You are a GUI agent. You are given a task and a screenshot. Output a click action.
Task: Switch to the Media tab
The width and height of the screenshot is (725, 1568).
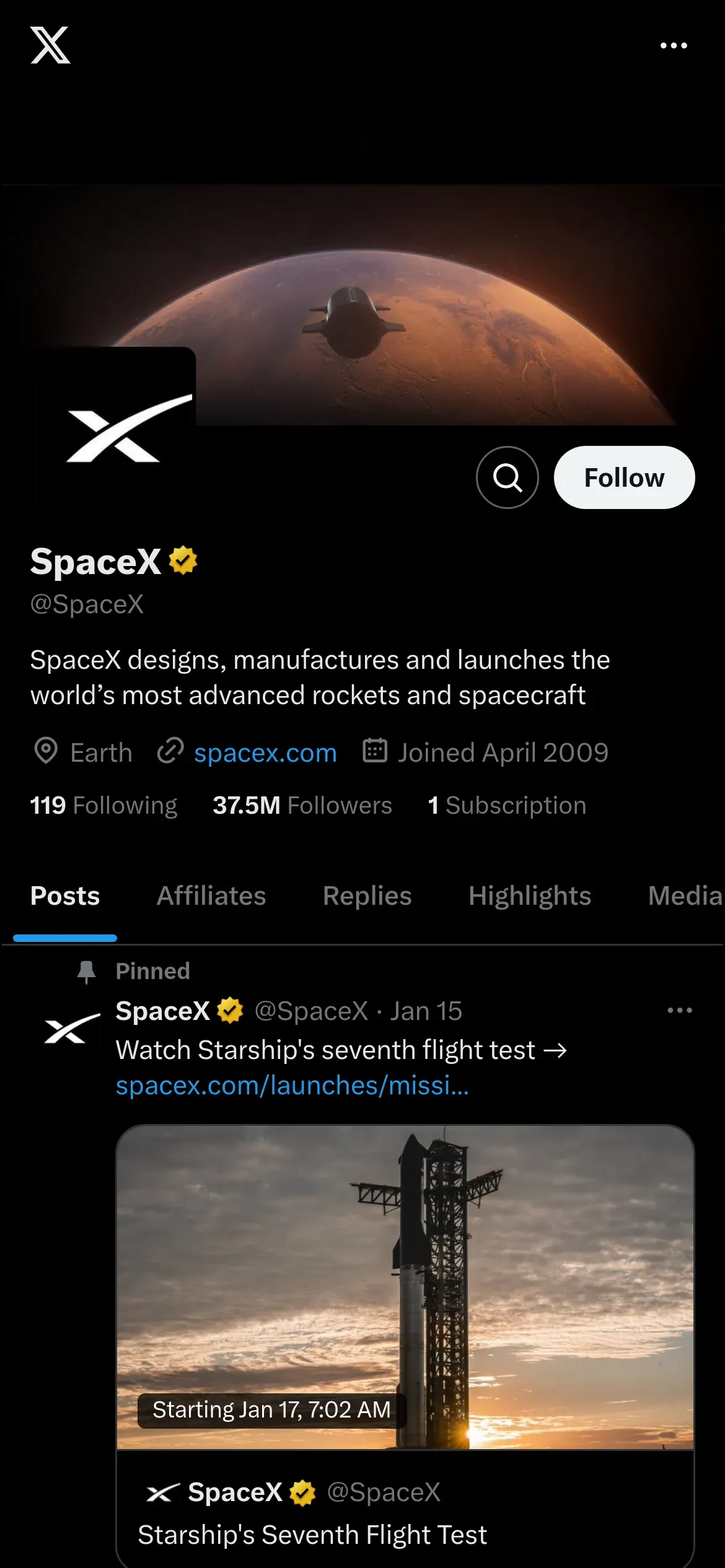pos(685,896)
